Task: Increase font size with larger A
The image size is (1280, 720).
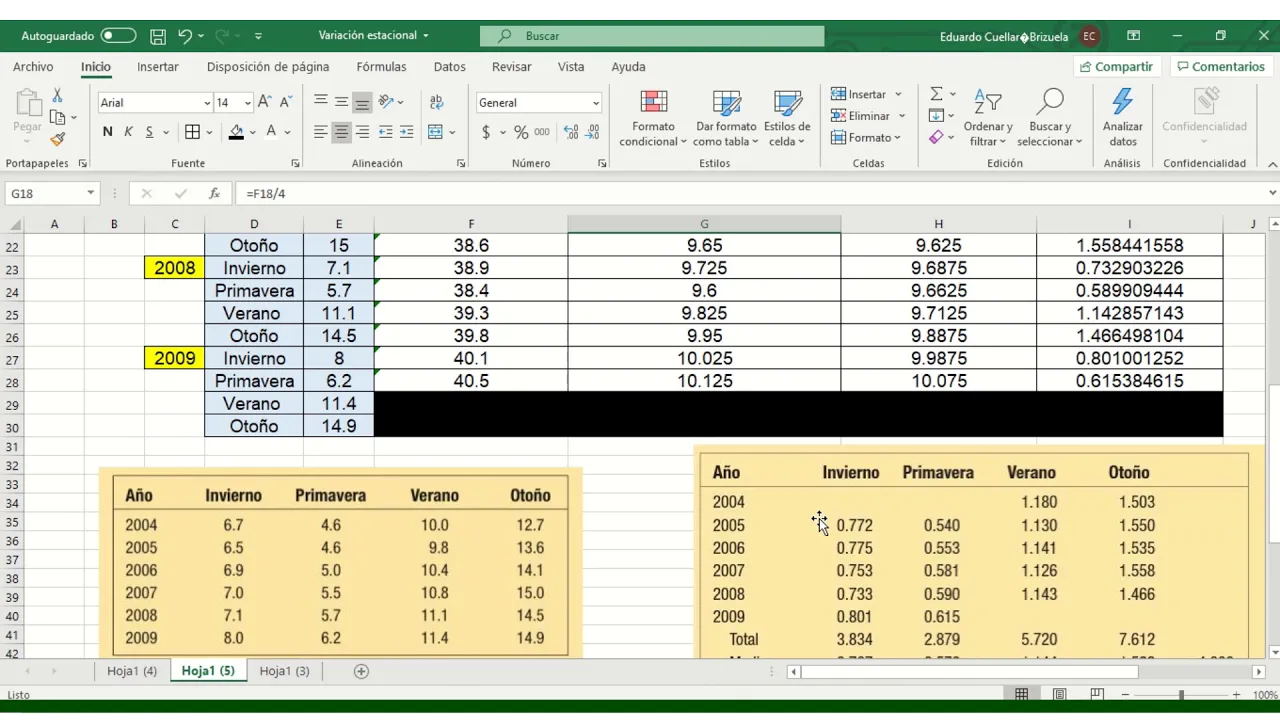Action: click(x=264, y=102)
